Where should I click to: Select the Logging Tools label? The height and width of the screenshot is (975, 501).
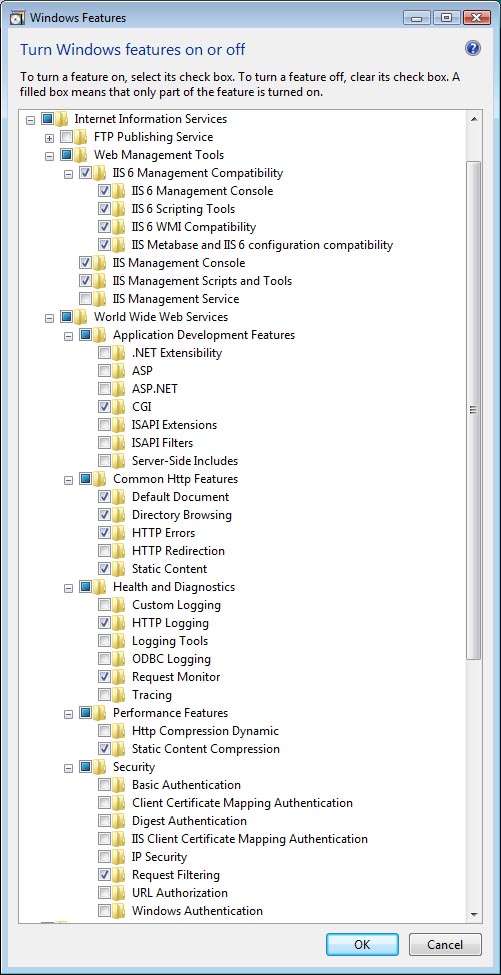[170, 641]
